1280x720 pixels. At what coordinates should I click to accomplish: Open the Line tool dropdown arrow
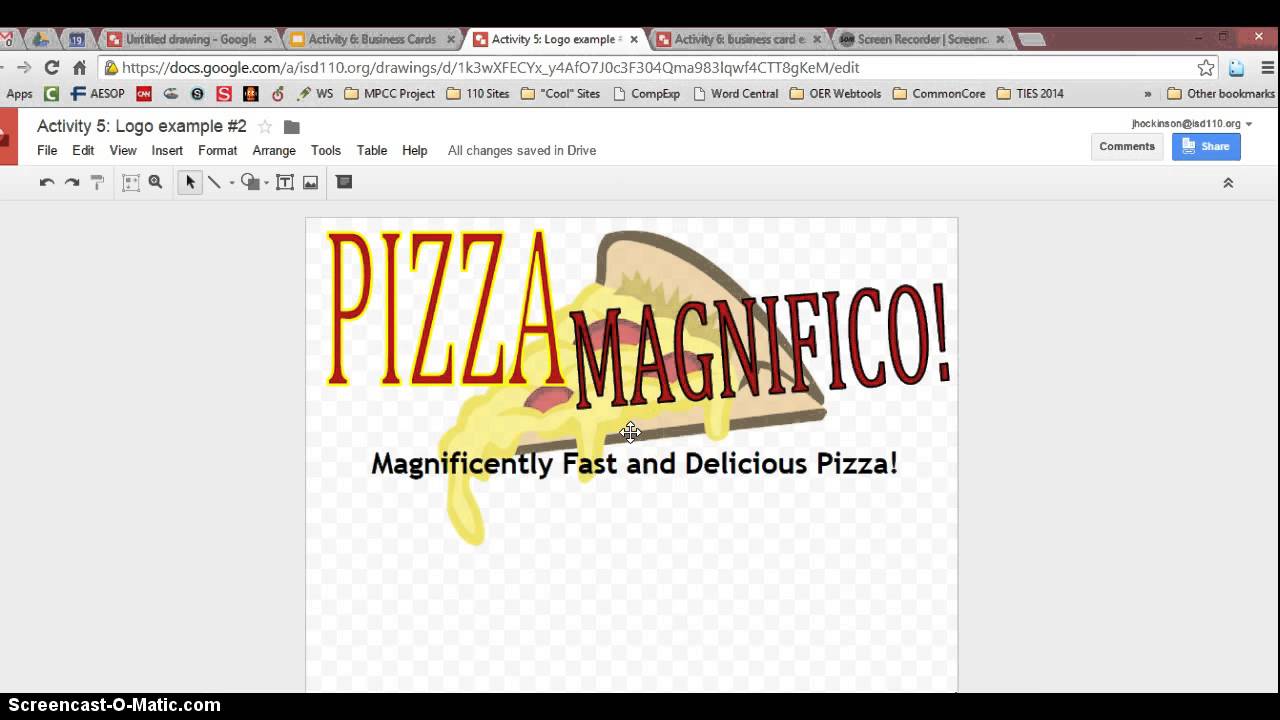point(231,182)
